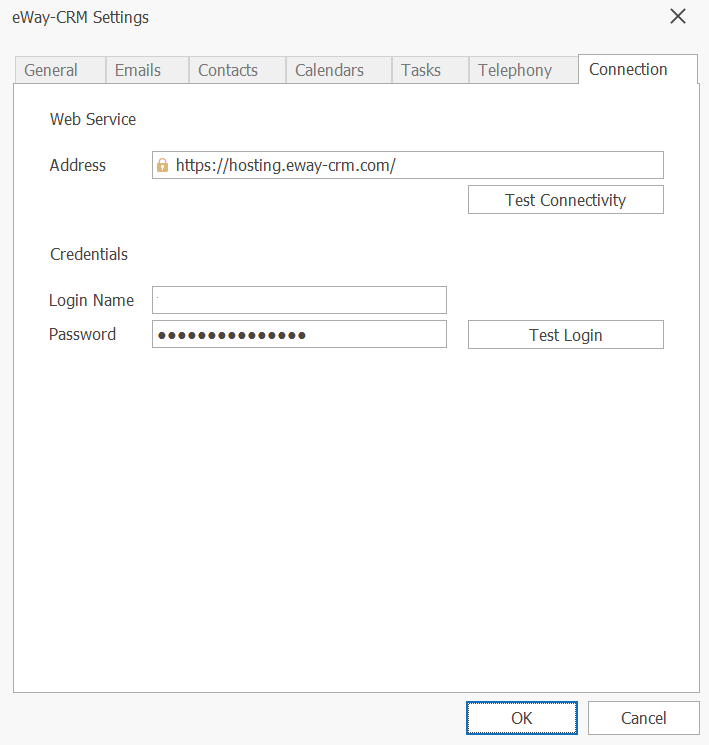This screenshot has height=745, width=709.
Task: Select the Connection tab
Action: (x=638, y=69)
